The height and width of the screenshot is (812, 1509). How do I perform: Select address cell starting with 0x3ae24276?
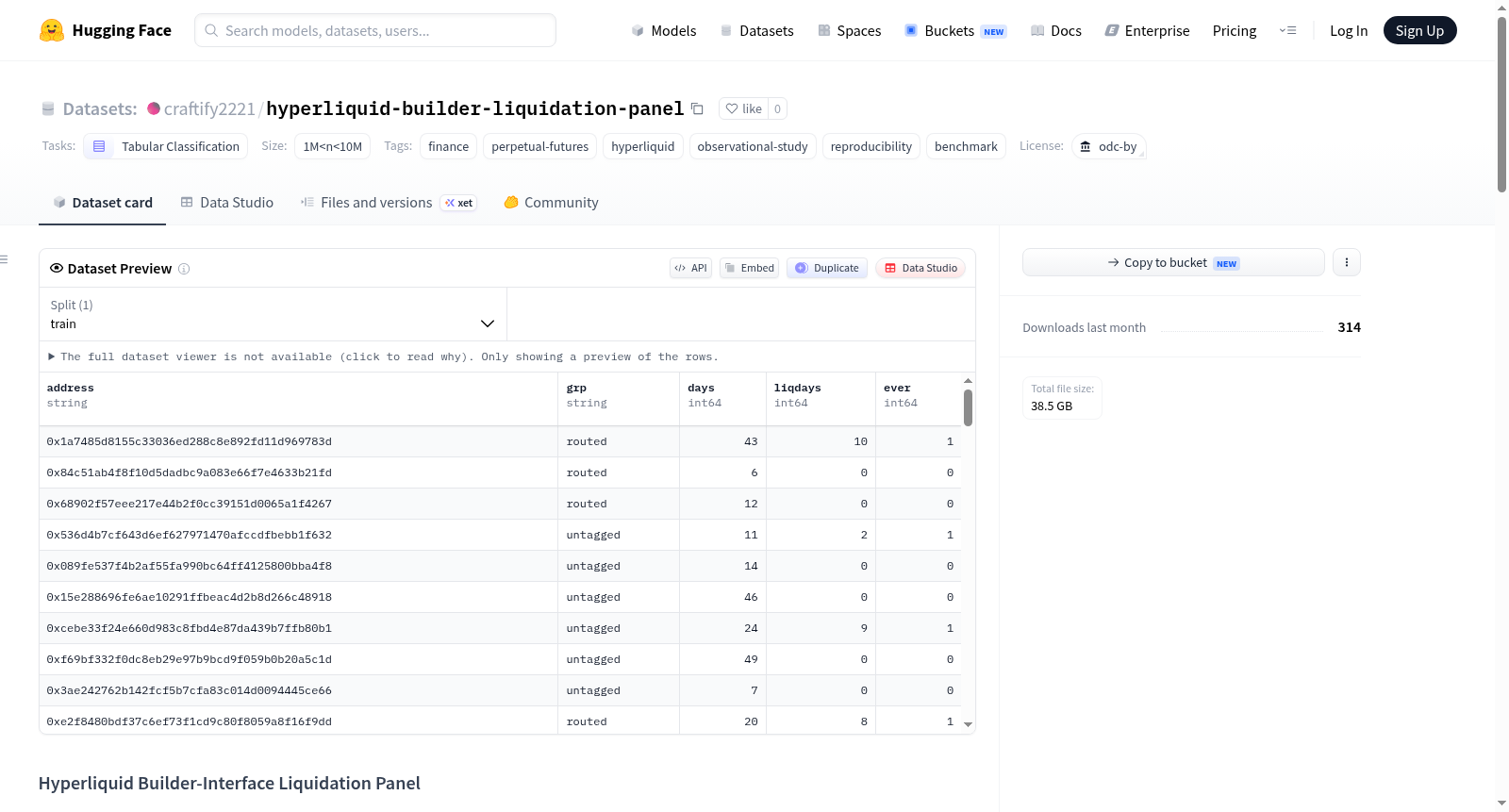click(x=298, y=690)
